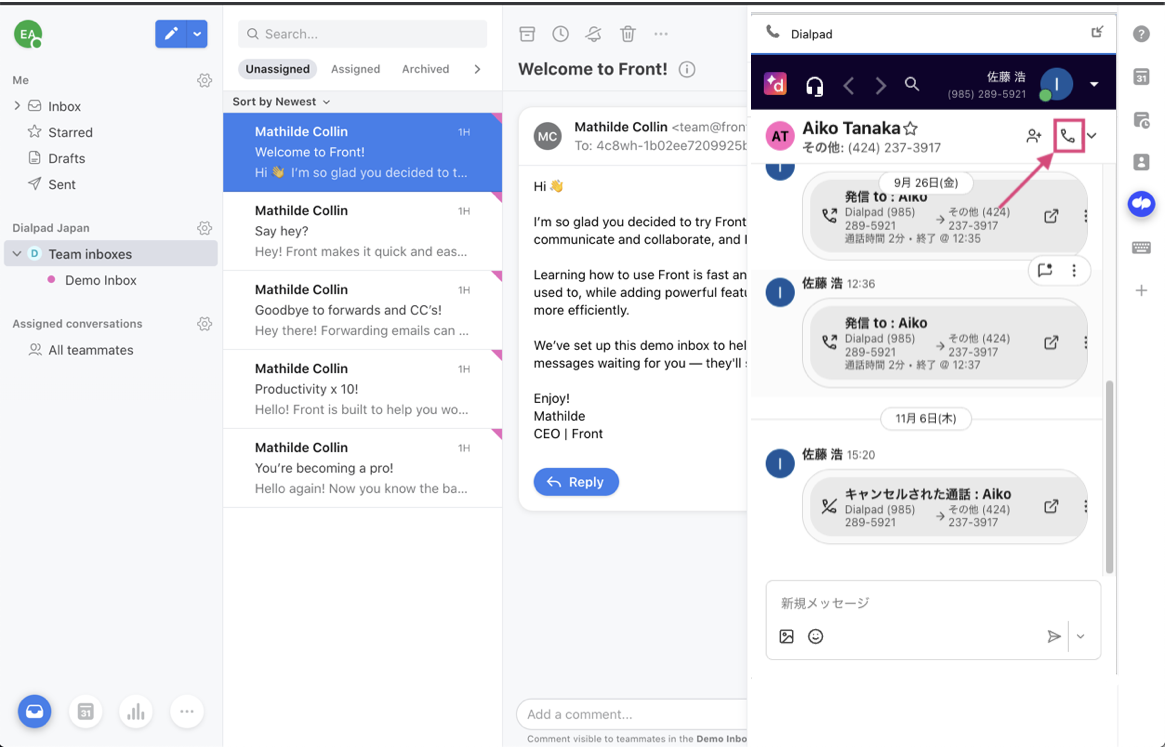
Task: Pop out the Dialpad panel
Action: [x=1097, y=32]
